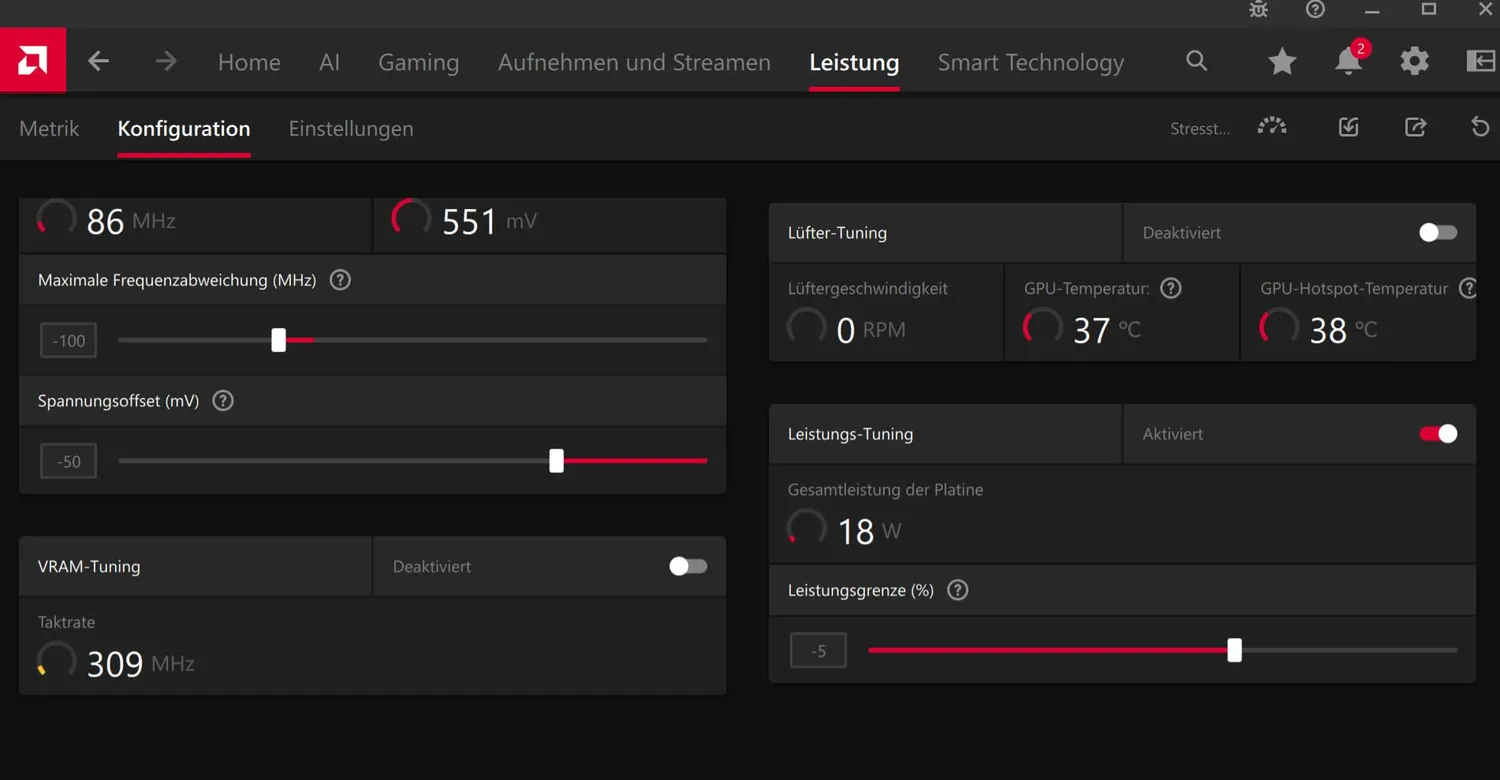
Task: Click help icon next to Leistungsgrenze (%)
Action: pyautogui.click(x=958, y=590)
